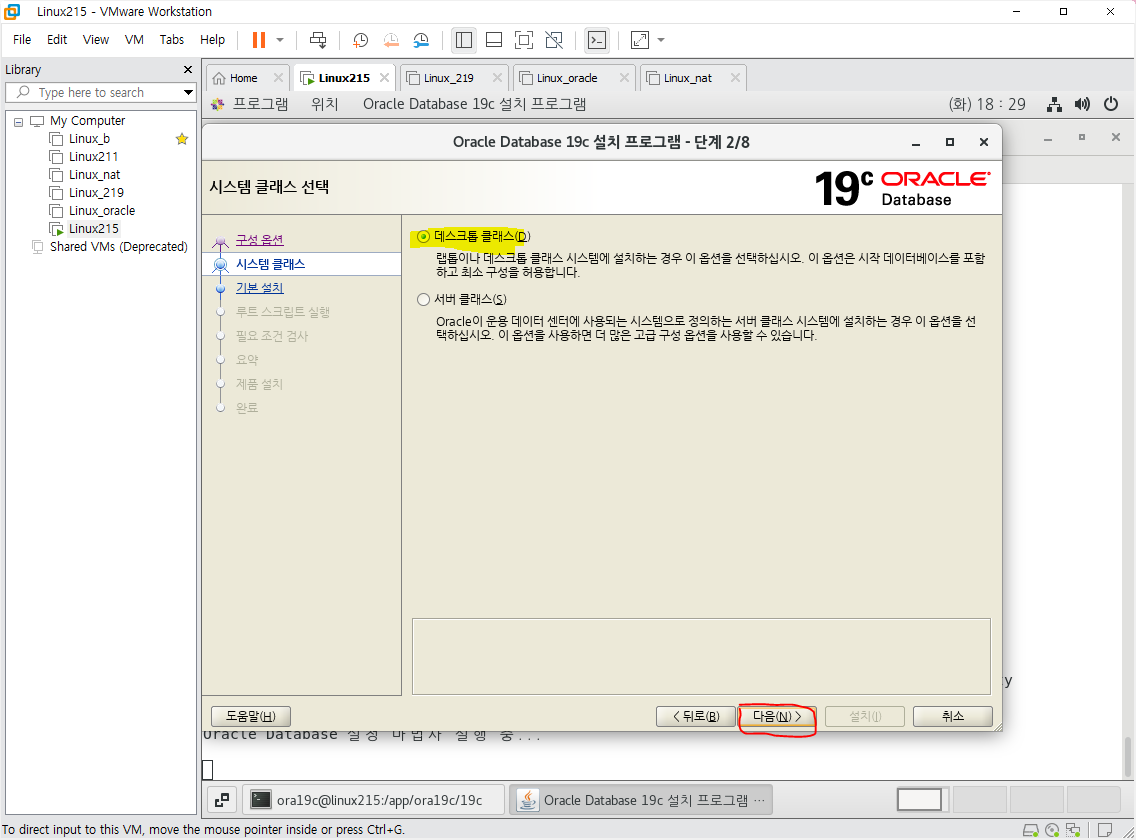Image resolution: width=1136 pixels, height=840 pixels.
Task: Click the VMware network adapter status icon
Action: (1073, 830)
